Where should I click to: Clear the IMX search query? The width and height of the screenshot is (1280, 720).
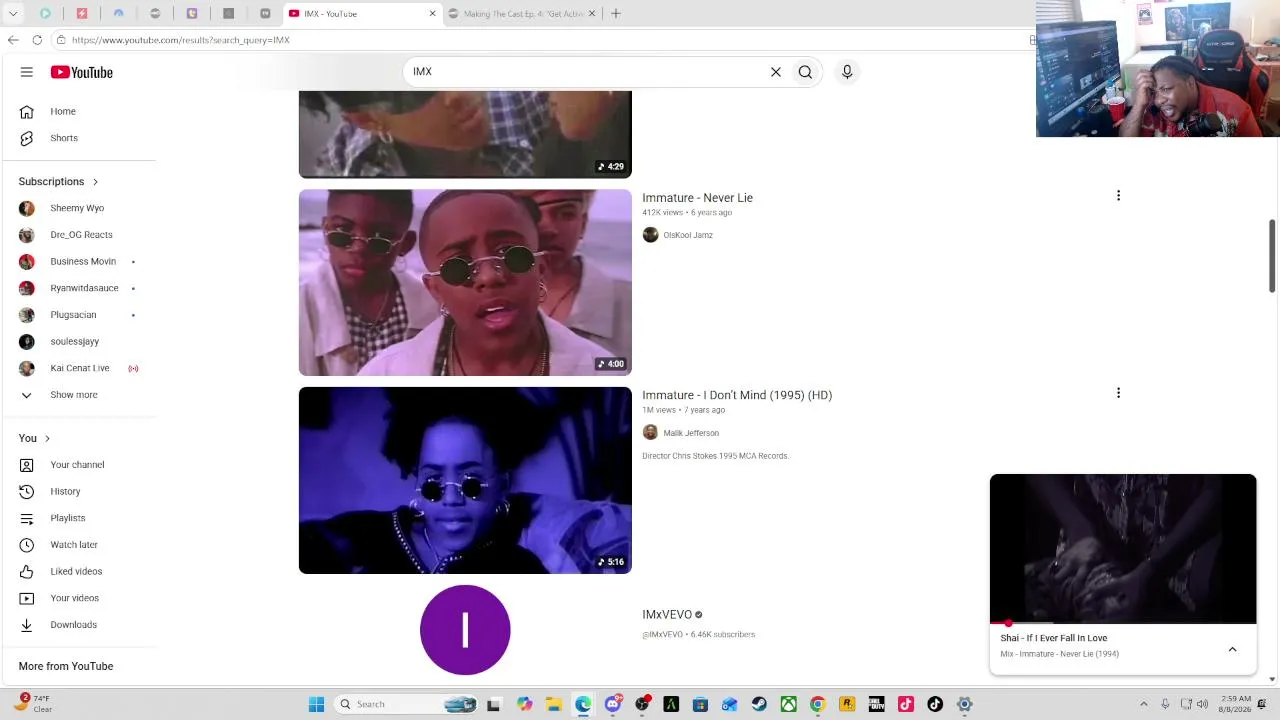click(775, 72)
